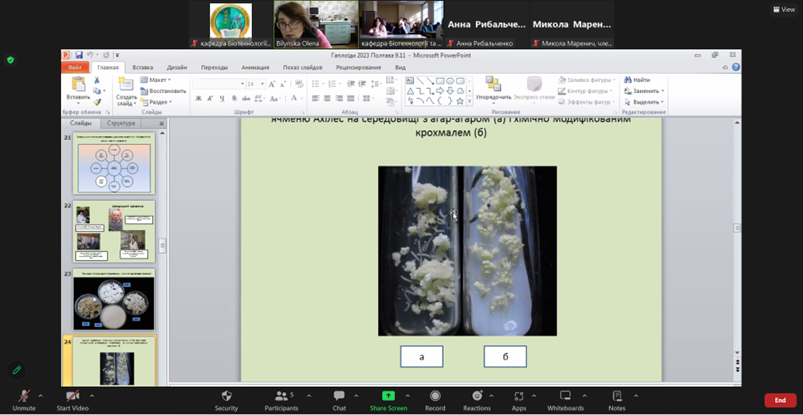803x415 pixels.
Task: Click Создать слайд new slide button
Action: tap(126, 91)
